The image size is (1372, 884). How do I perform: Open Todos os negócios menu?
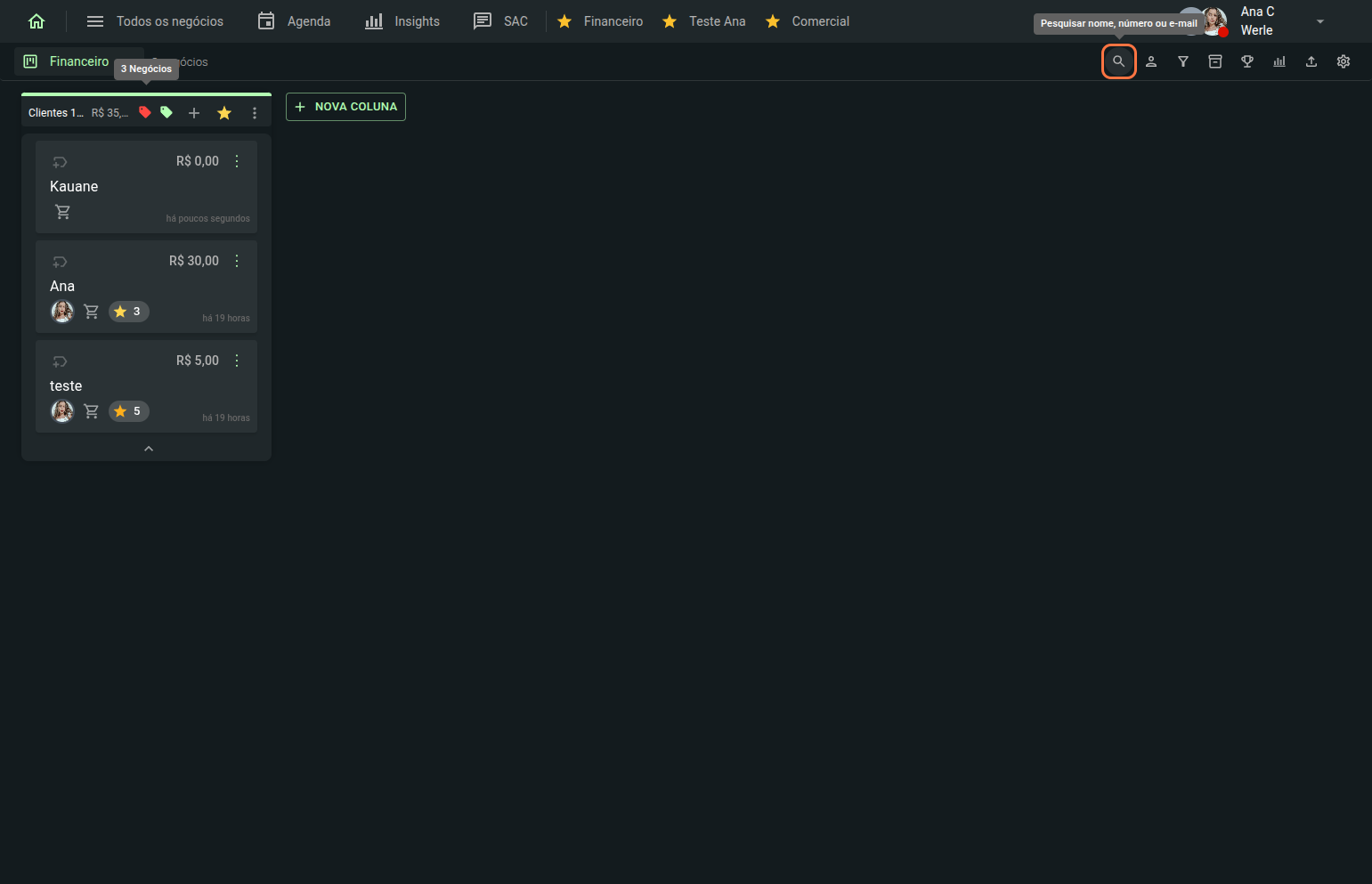coord(155,21)
